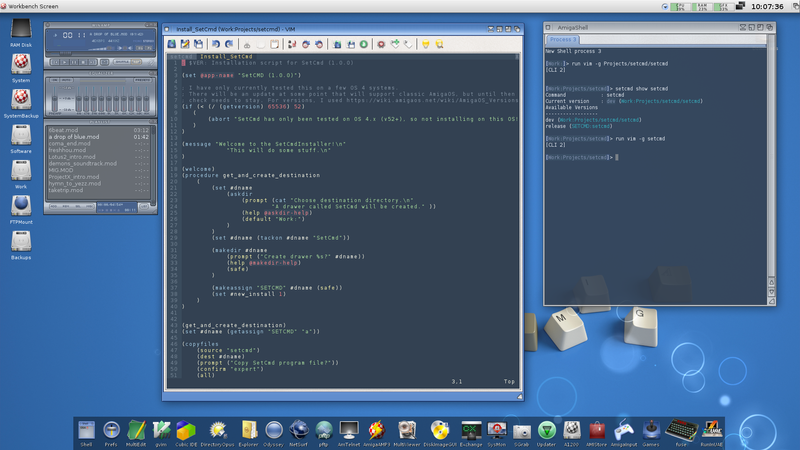Open the Odyssey browser from the dock
This screenshot has height=450, width=800.
273,428
